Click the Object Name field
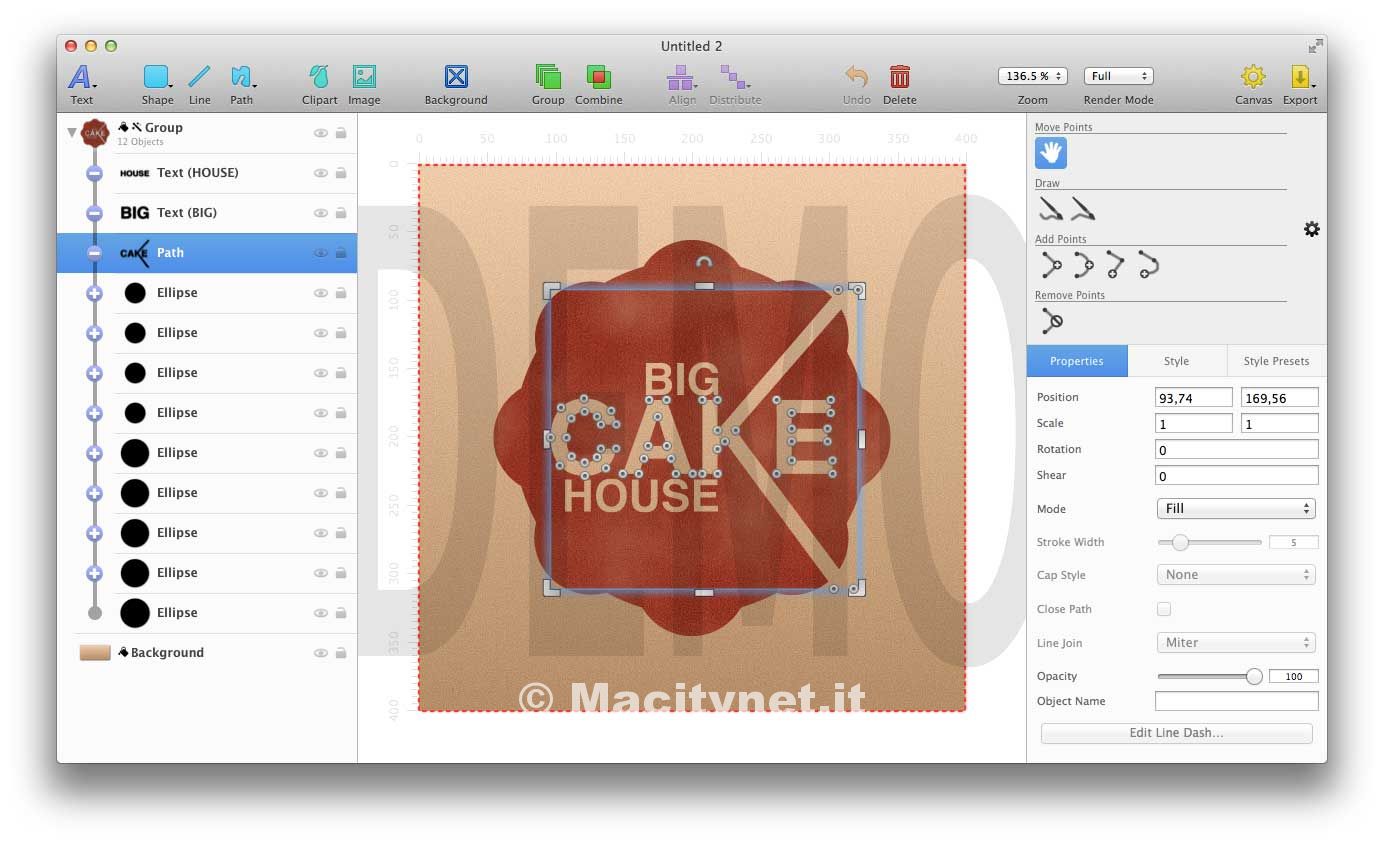The width and height of the screenshot is (1384, 842). tap(1237, 701)
